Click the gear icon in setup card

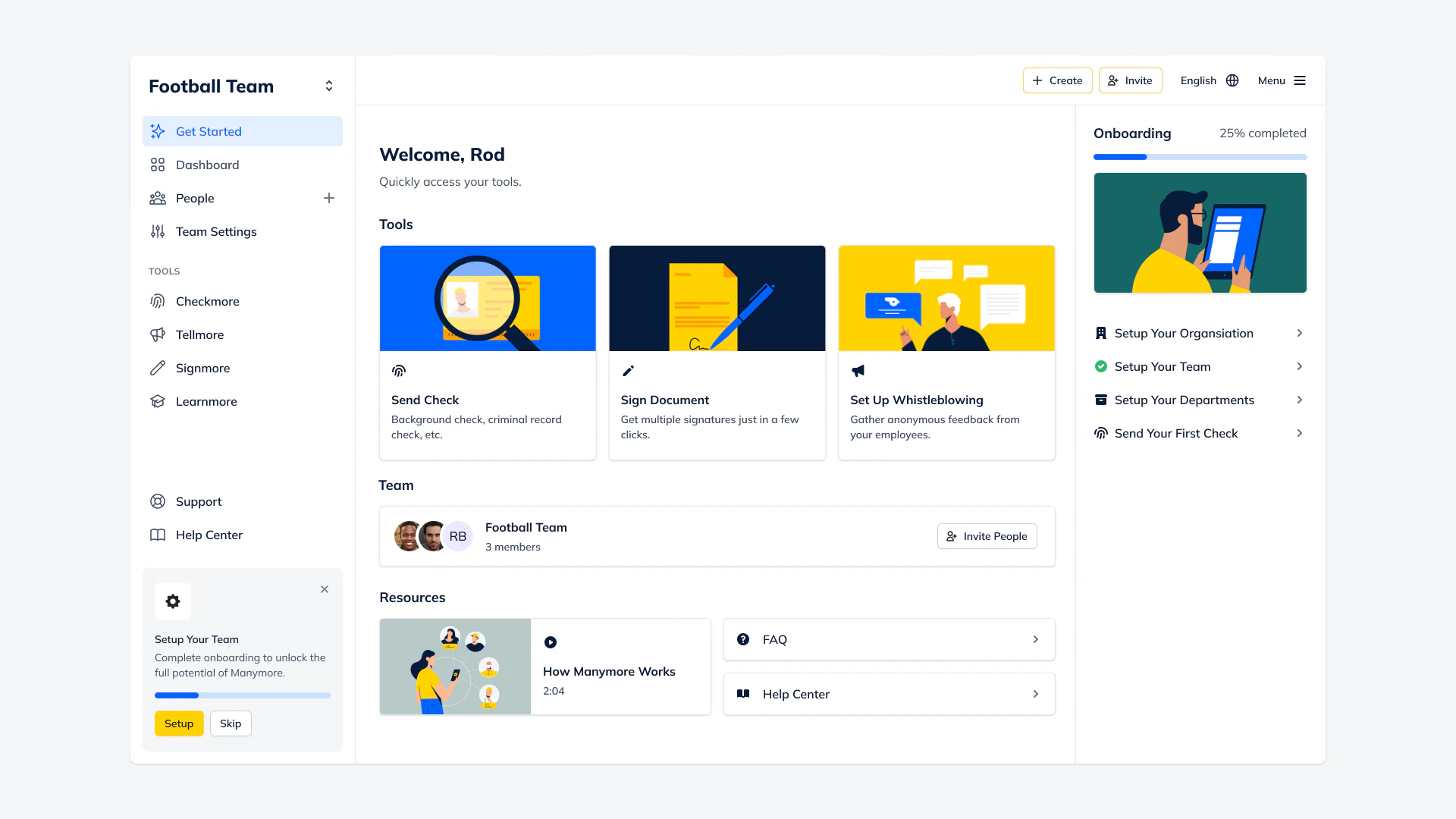(x=173, y=601)
